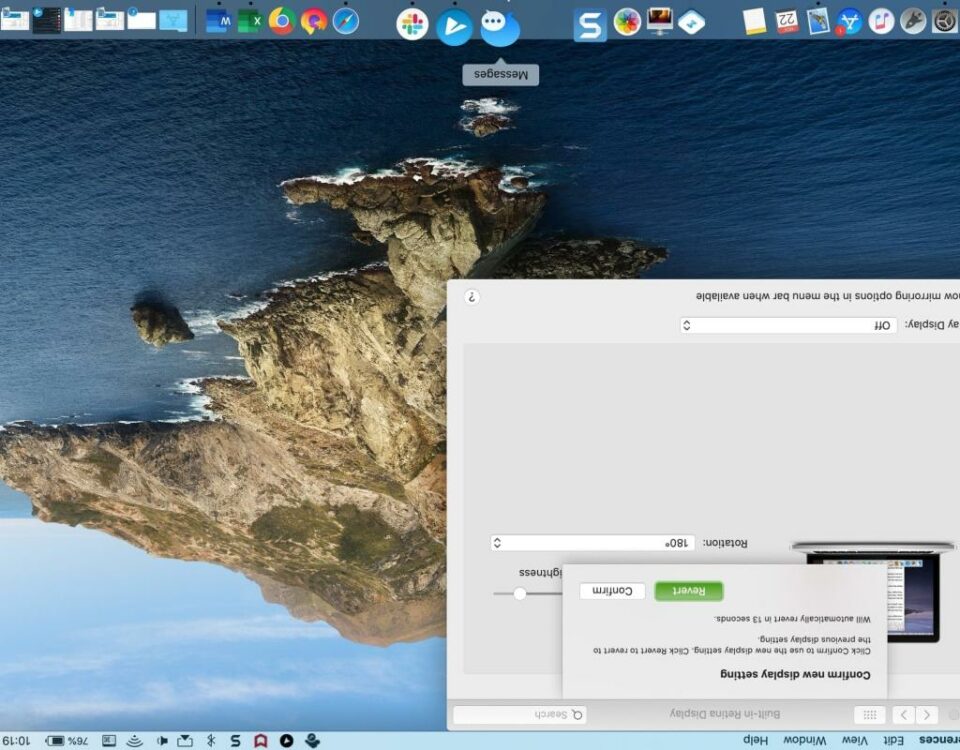Image resolution: width=960 pixels, height=750 pixels.
Task: Click black circular play icon in menu bar
Action: coord(286,741)
